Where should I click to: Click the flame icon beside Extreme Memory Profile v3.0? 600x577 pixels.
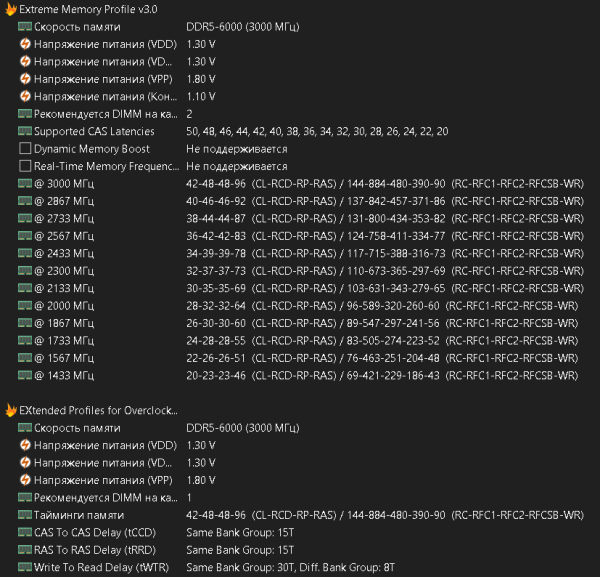10,9
